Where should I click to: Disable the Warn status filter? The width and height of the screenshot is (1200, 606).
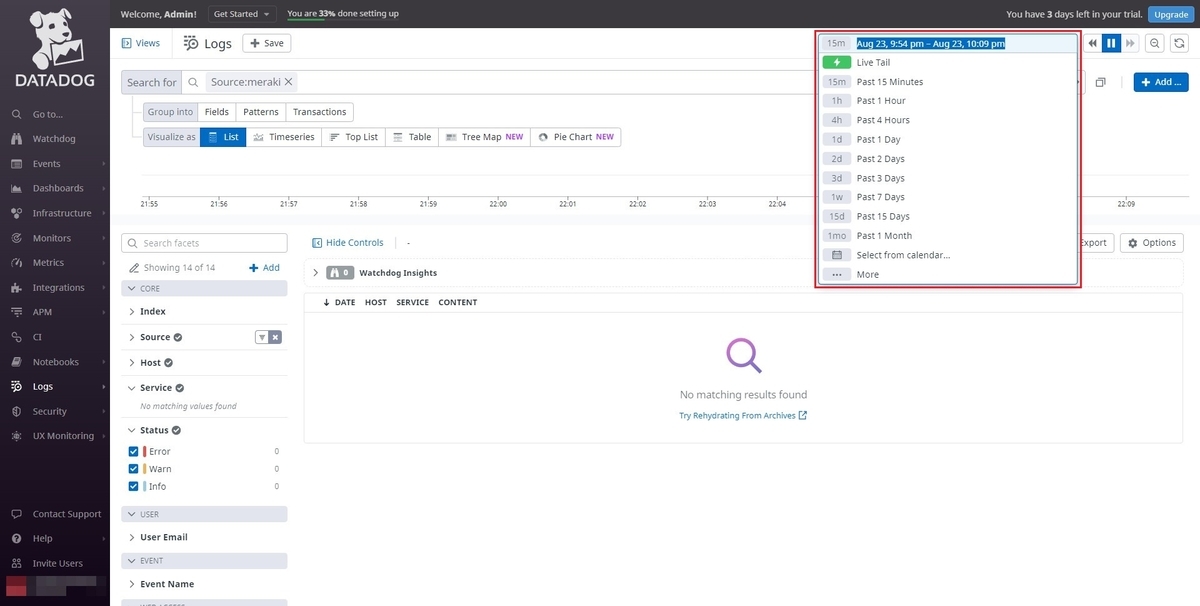pos(133,468)
